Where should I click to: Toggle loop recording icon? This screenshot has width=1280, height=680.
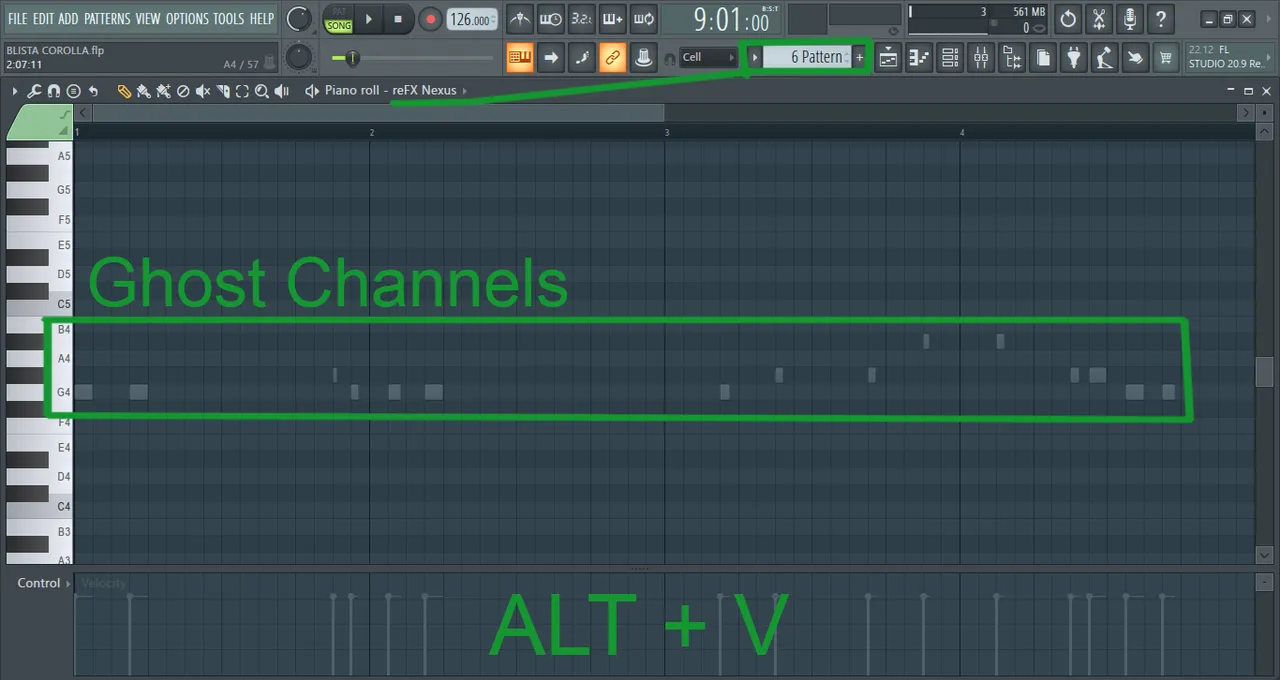[644, 19]
